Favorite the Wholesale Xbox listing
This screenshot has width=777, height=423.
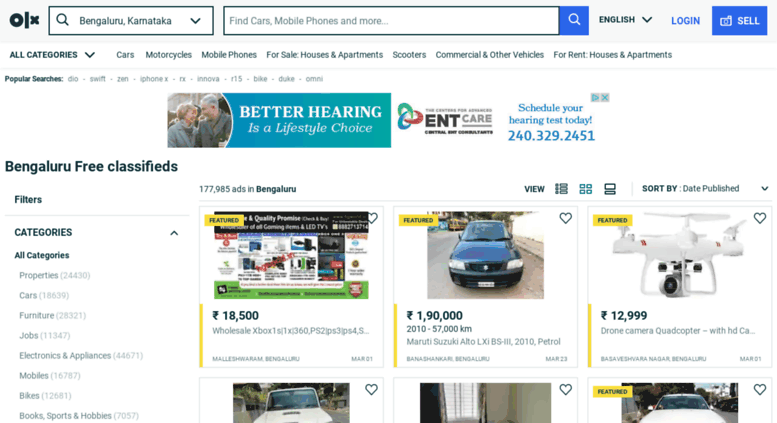point(373,218)
